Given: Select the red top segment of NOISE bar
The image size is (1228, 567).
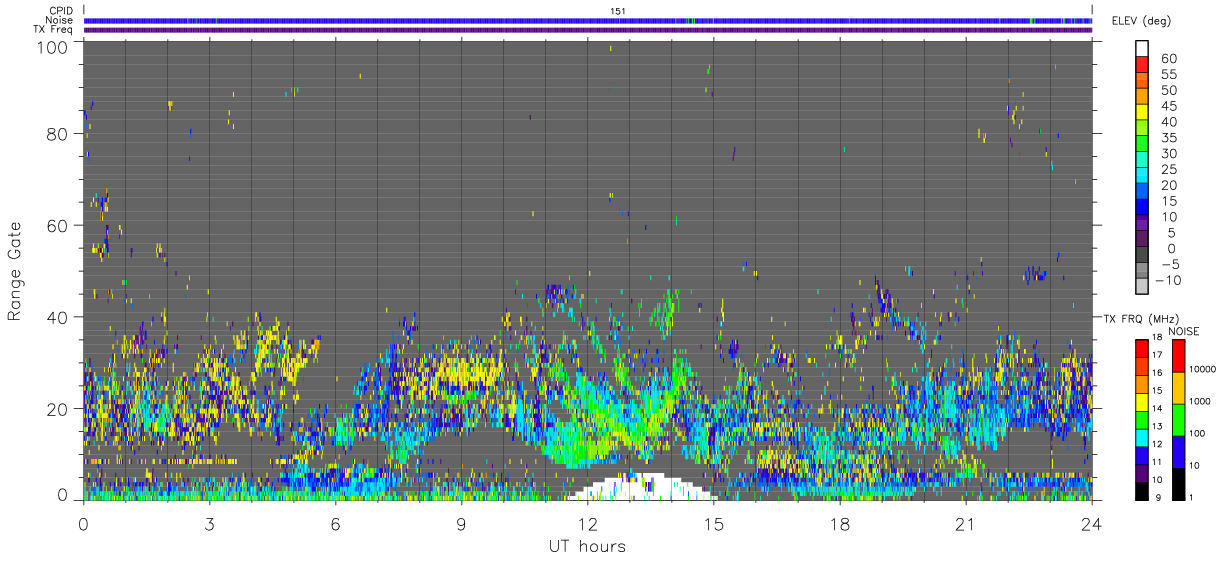Looking at the screenshot, I should [x=1178, y=356].
